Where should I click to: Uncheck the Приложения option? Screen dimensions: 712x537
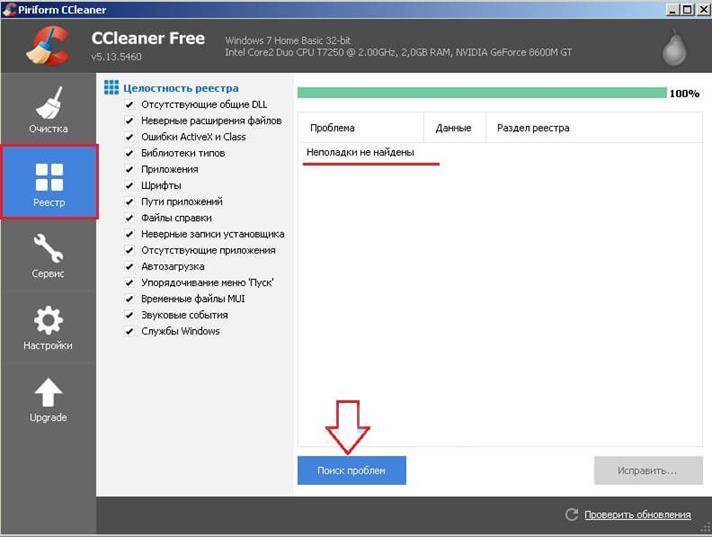[129, 169]
